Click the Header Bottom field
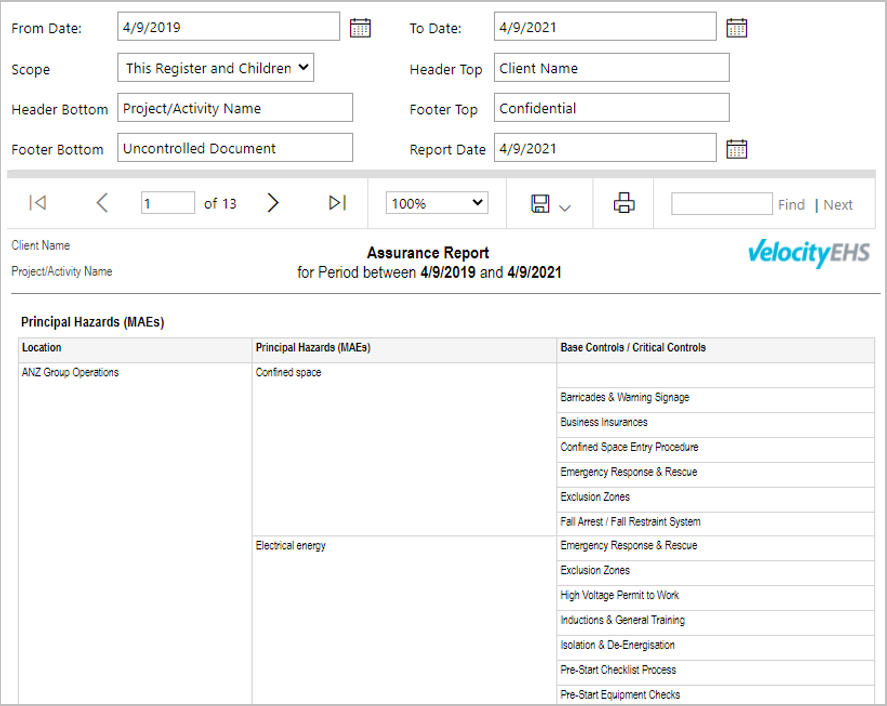Viewport: 887px width, 706px height. [x=235, y=108]
